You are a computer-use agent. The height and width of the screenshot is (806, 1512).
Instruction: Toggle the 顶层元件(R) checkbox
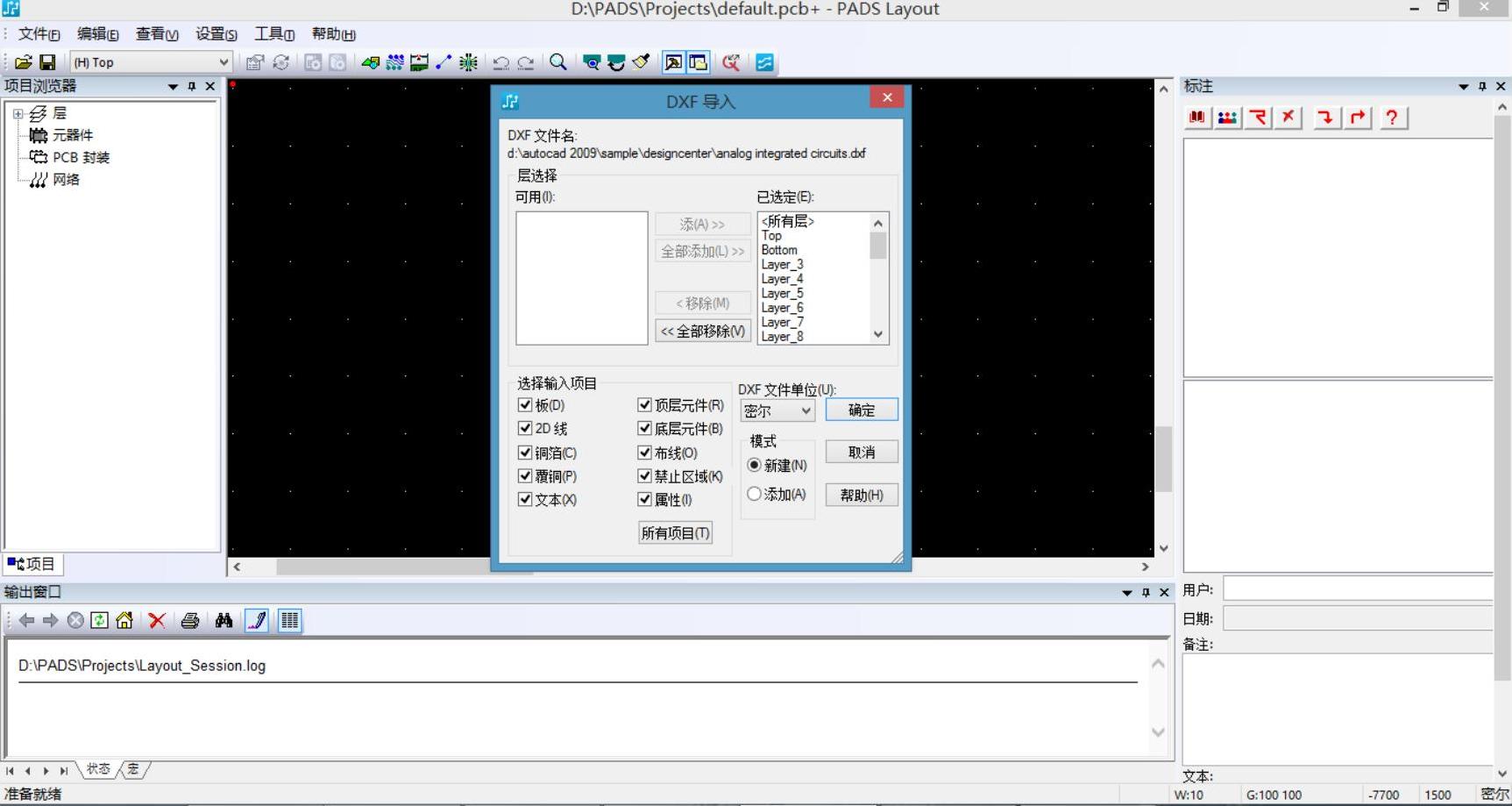[x=645, y=405]
